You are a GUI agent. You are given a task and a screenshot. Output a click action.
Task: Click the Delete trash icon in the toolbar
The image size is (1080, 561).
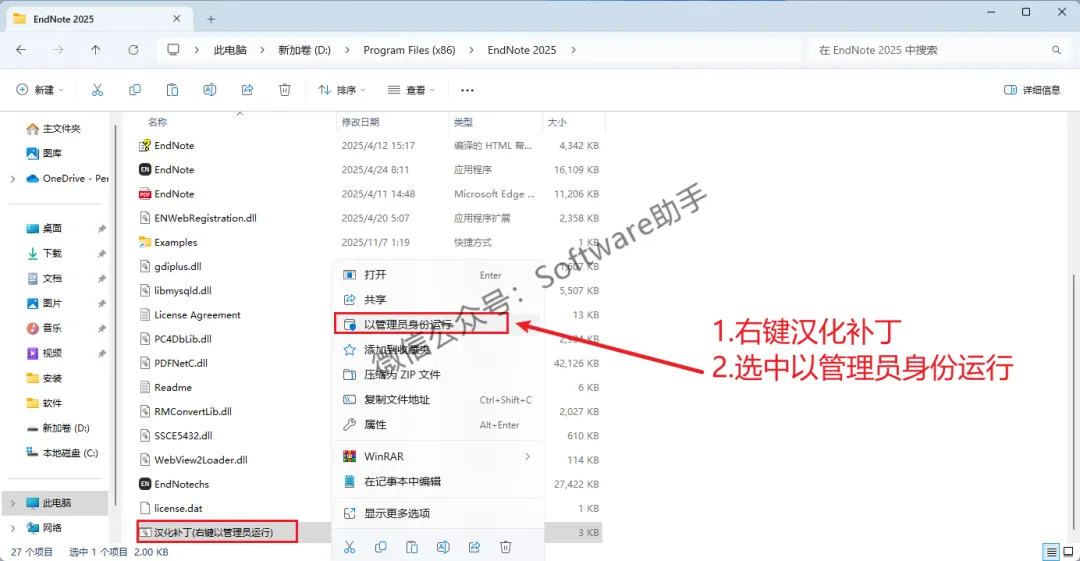click(284, 90)
